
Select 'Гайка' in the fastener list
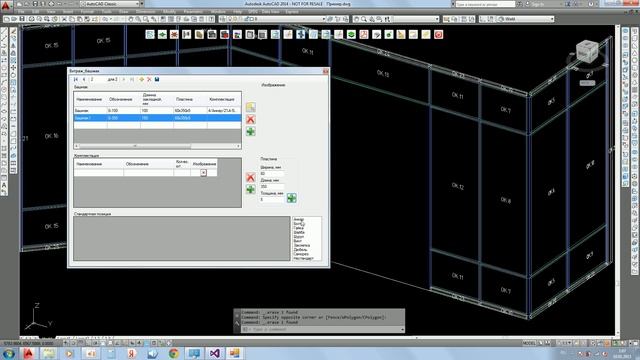click(298, 228)
